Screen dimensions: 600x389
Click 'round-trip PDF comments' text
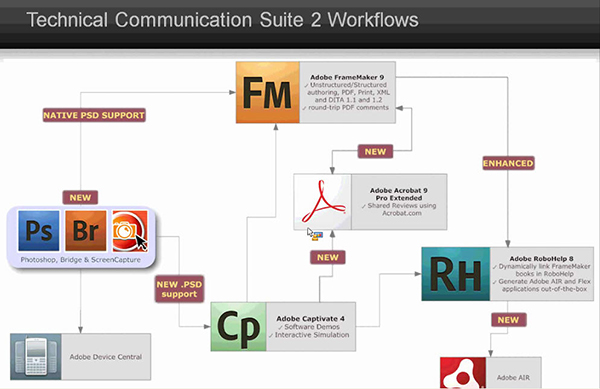[348, 107]
